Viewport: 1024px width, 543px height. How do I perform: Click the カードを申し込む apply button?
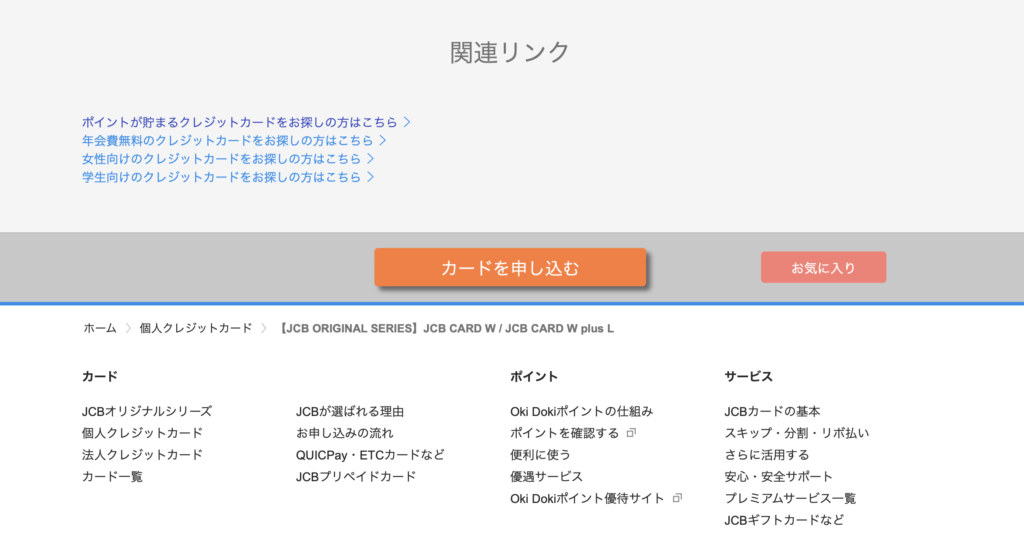point(510,267)
